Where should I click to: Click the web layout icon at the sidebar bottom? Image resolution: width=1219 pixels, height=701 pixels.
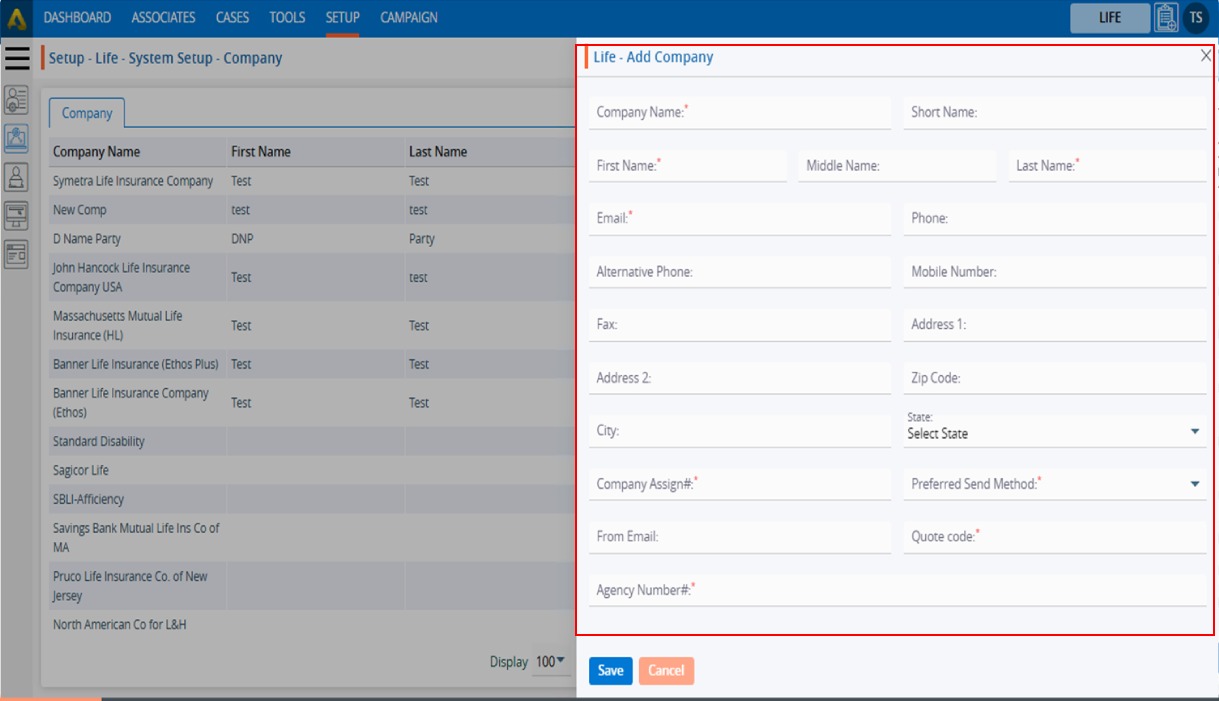[x=16, y=254]
